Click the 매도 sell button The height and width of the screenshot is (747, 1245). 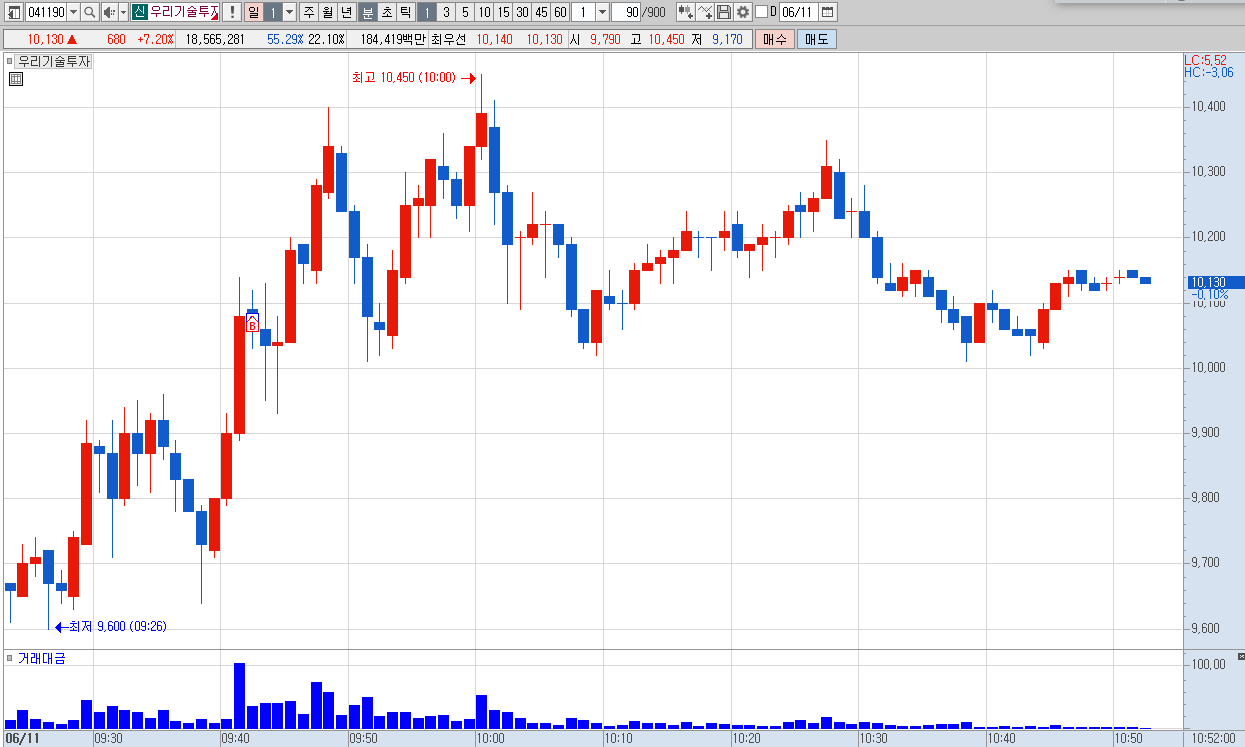(816, 39)
